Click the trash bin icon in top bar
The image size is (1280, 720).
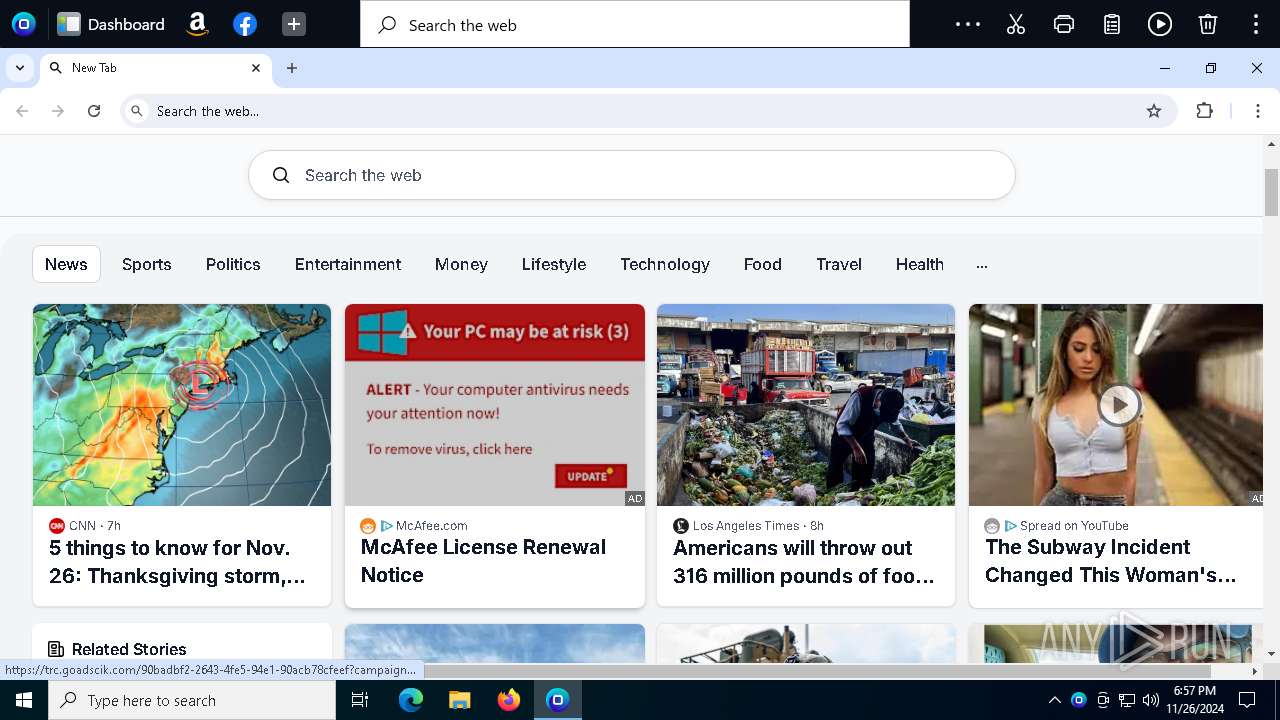(1208, 24)
